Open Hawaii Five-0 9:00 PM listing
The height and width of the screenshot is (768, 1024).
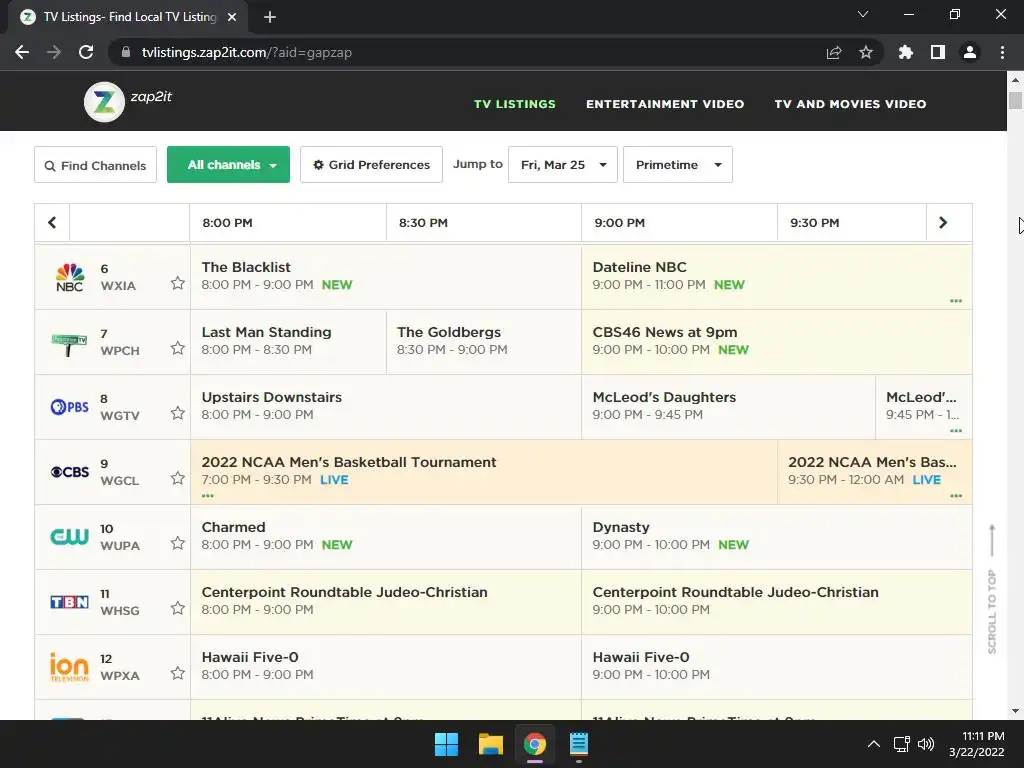click(x=776, y=667)
